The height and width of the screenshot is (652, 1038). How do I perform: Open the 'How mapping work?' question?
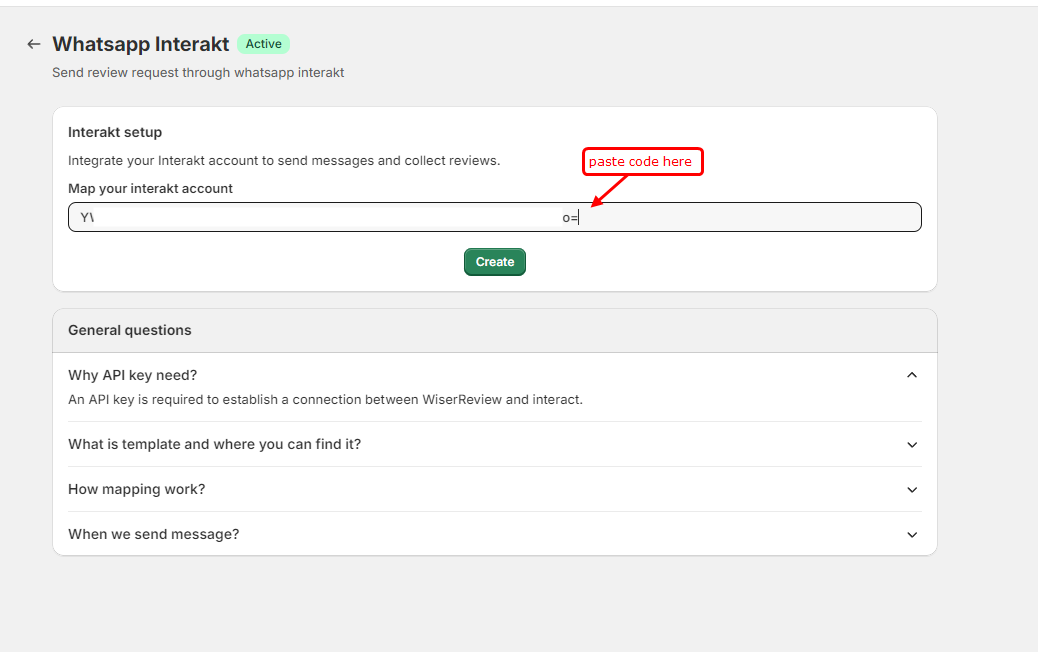(x=136, y=489)
